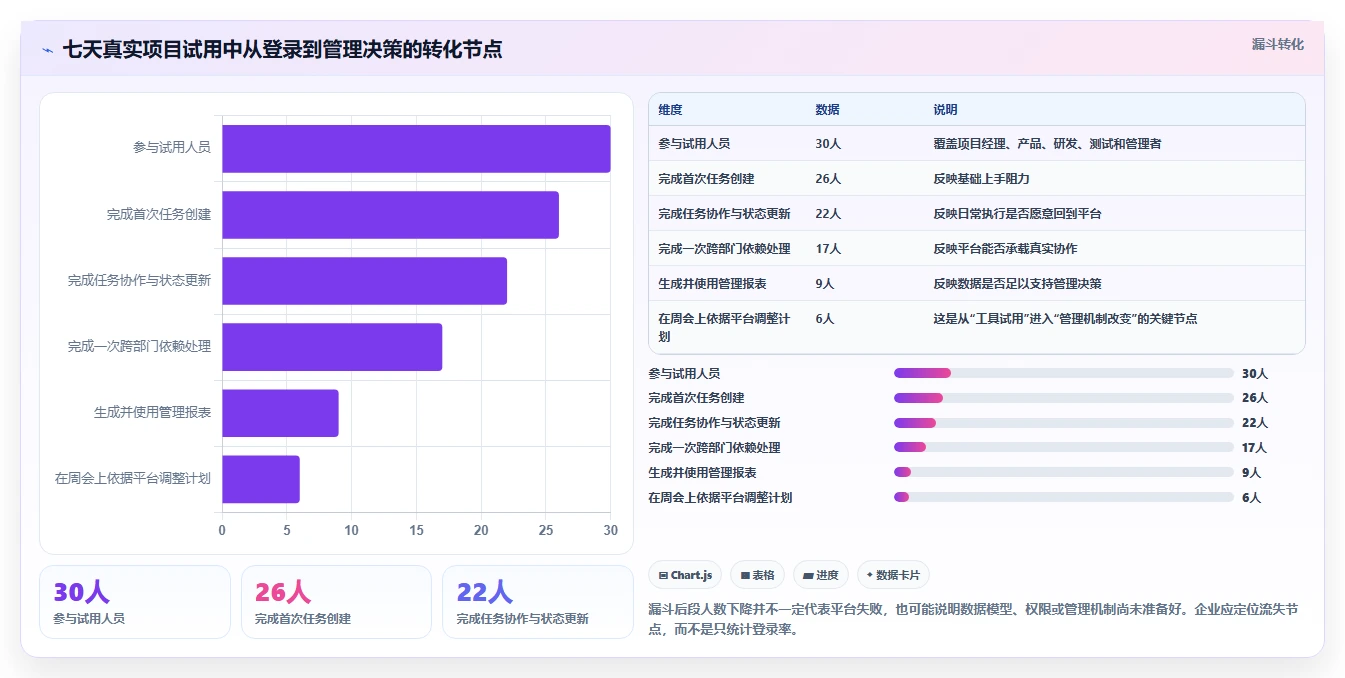Click chart y-axis label 完成一次跨部门依赖处理

tap(139, 347)
